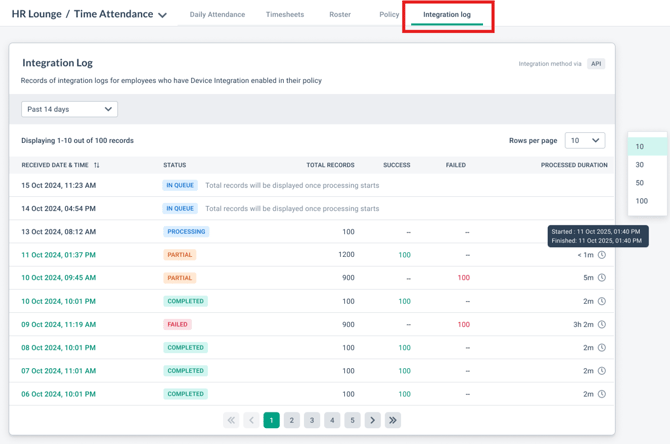Image resolution: width=670 pixels, height=444 pixels.
Task: Open the Past 14 days dropdown
Action: pyautogui.click(x=69, y=109)
